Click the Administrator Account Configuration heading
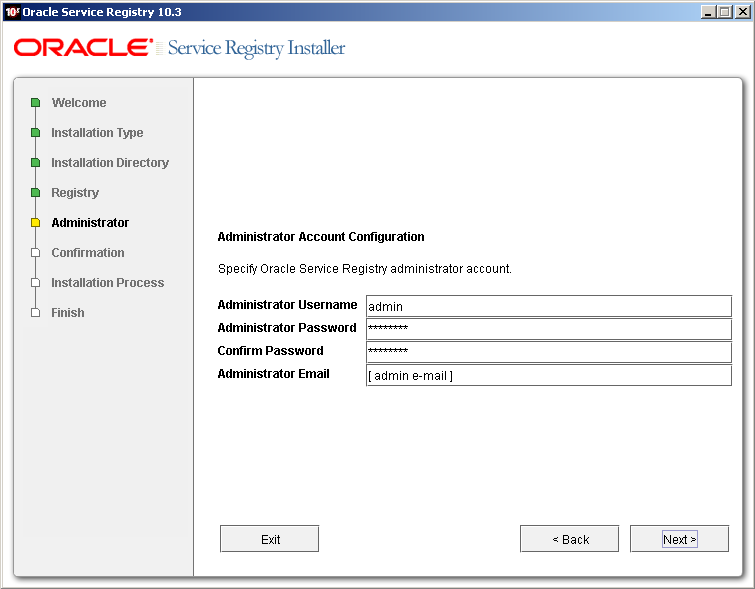Viewport: 755px width, 589px height. pyautogui.click(x=321, y=236)
